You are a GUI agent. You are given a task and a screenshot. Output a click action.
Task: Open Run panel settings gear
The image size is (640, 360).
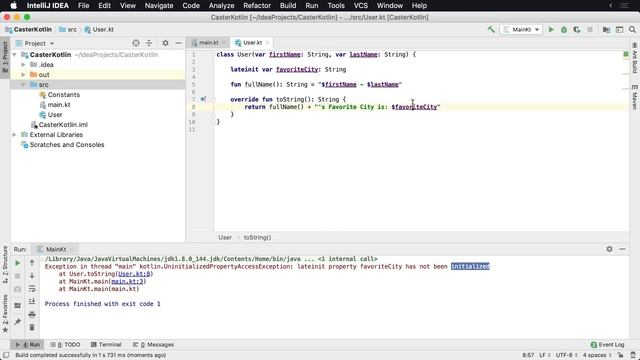[x=609, y=249]
